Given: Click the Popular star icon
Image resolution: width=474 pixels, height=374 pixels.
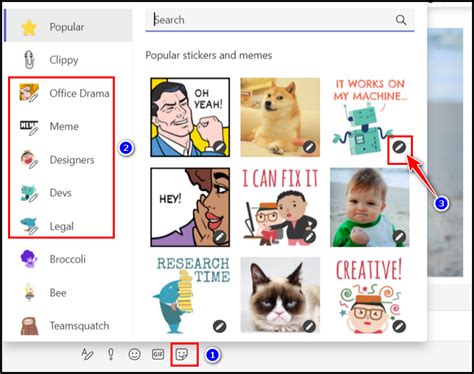Looking at the screenshot, I should [x=29, y=27].
